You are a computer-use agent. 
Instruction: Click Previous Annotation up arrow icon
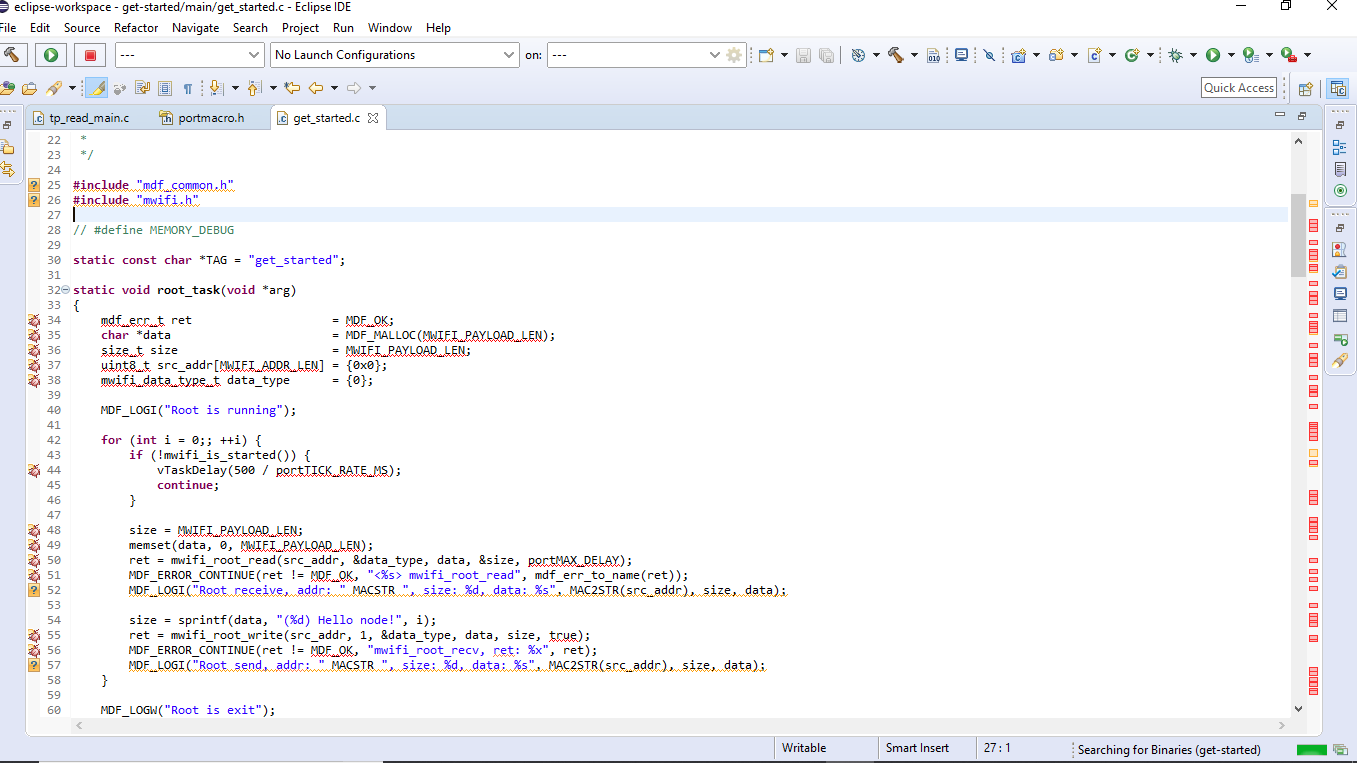coord(254,88)
